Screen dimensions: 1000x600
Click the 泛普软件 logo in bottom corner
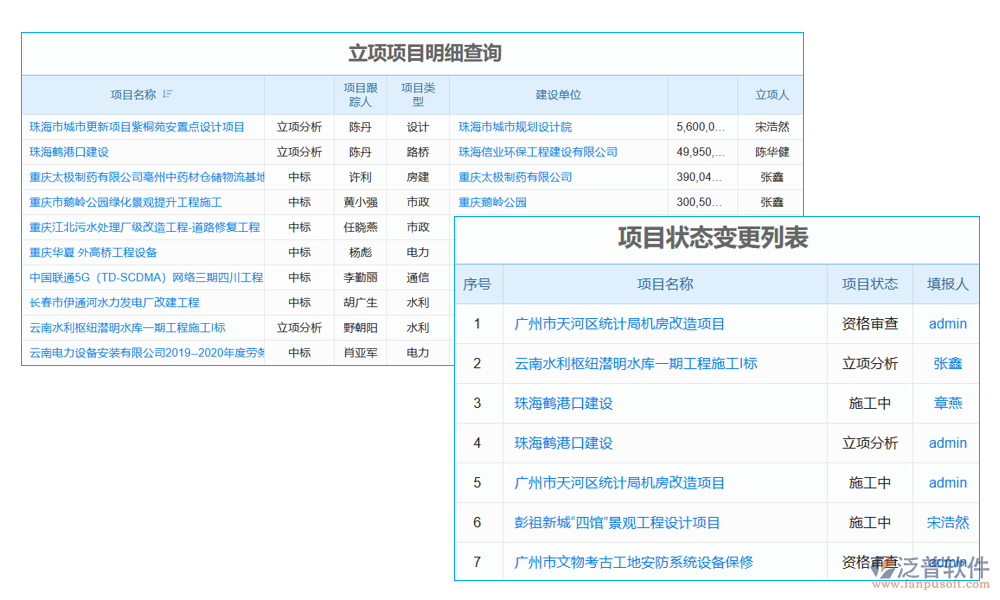942,561
